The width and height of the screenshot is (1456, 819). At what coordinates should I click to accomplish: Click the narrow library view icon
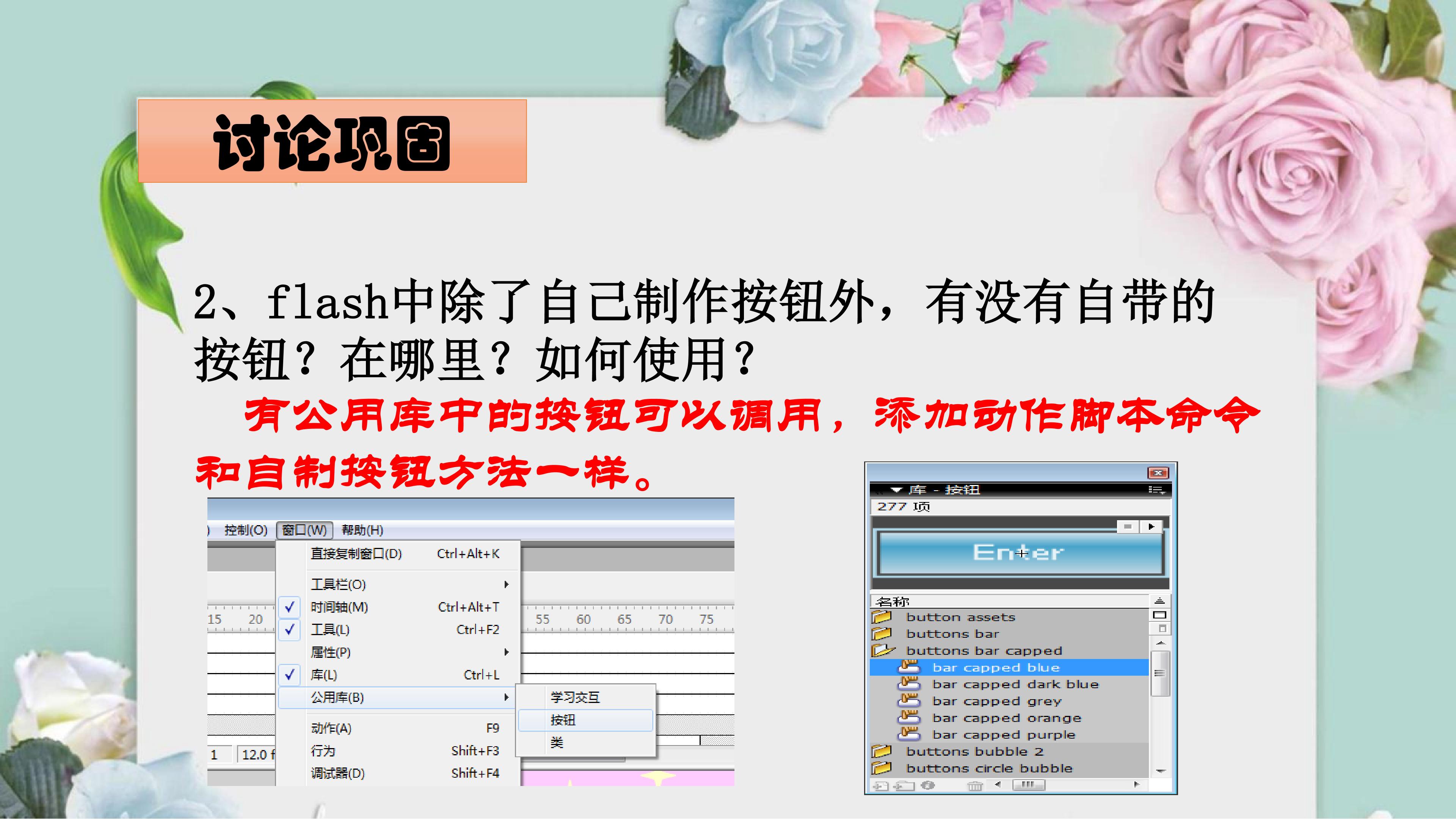[1162, 629]
